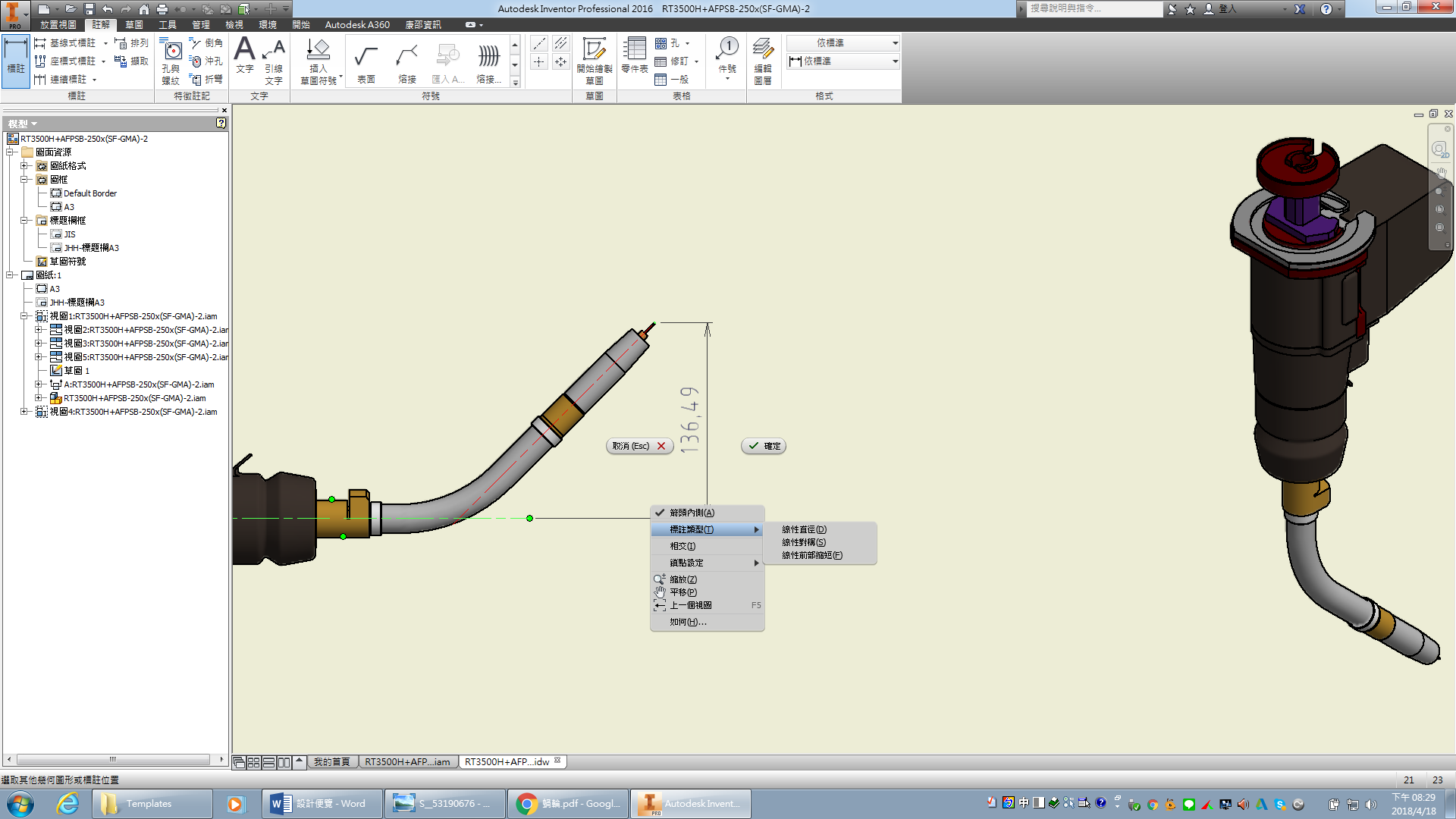The height and width of the screenshot is (819, 1456).
Task: Switch to RT3500H+AFP...iam document tab
Action: [x=408, y=762]
